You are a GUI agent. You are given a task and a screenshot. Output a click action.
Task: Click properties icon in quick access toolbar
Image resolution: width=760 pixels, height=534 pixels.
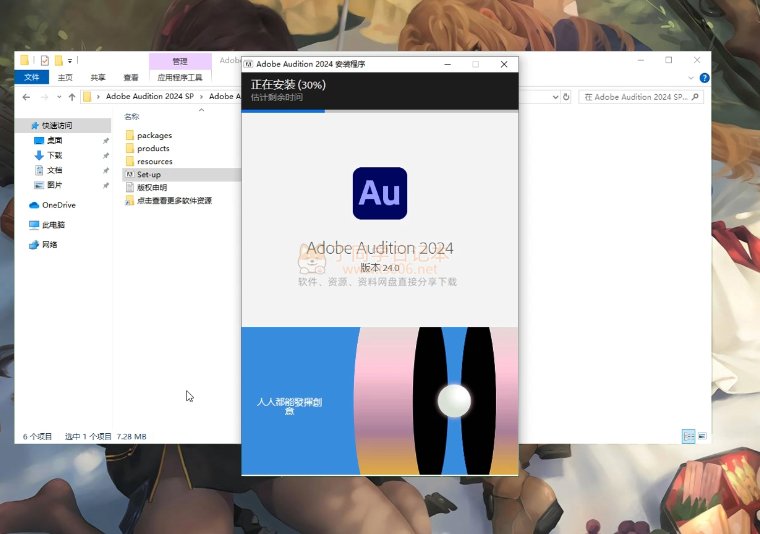45,61
